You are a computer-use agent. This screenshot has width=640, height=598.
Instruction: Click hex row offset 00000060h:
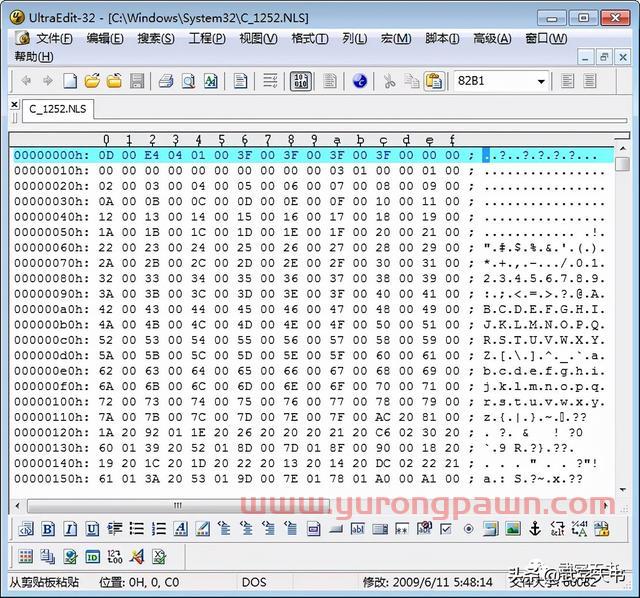point(51,248)
